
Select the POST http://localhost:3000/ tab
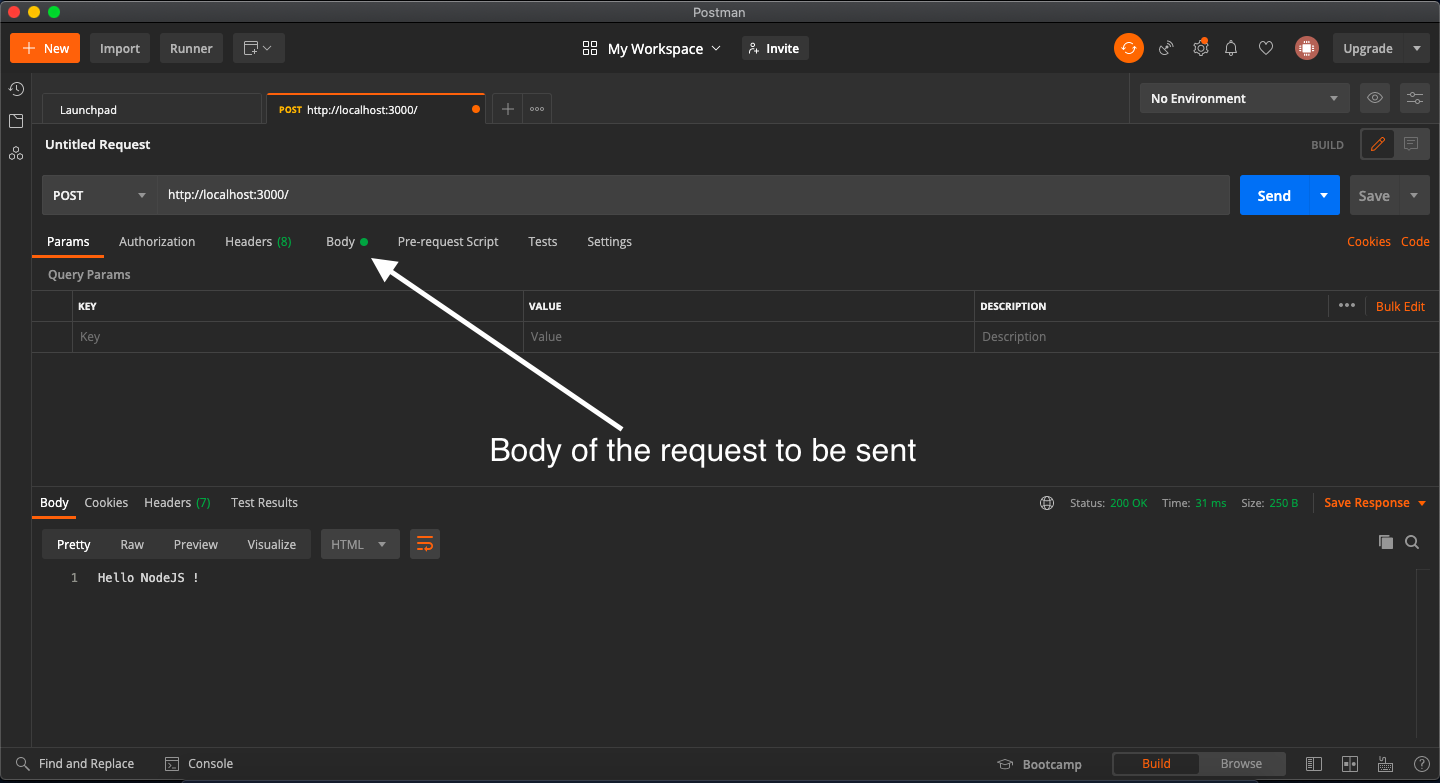point(376,109)
